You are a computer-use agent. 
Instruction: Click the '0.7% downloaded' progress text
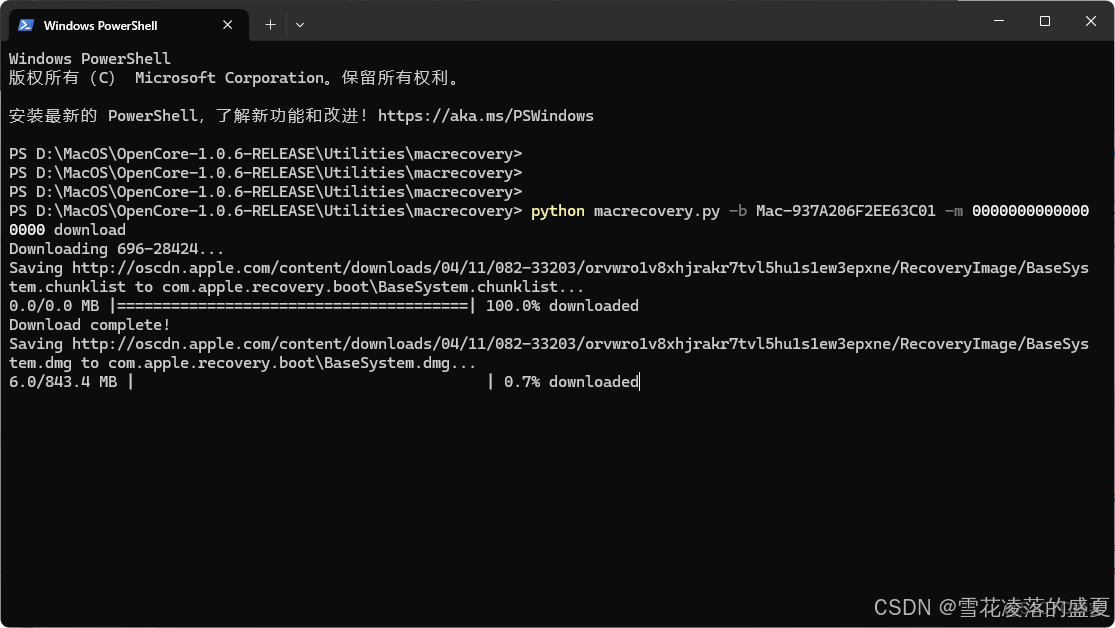571,382
